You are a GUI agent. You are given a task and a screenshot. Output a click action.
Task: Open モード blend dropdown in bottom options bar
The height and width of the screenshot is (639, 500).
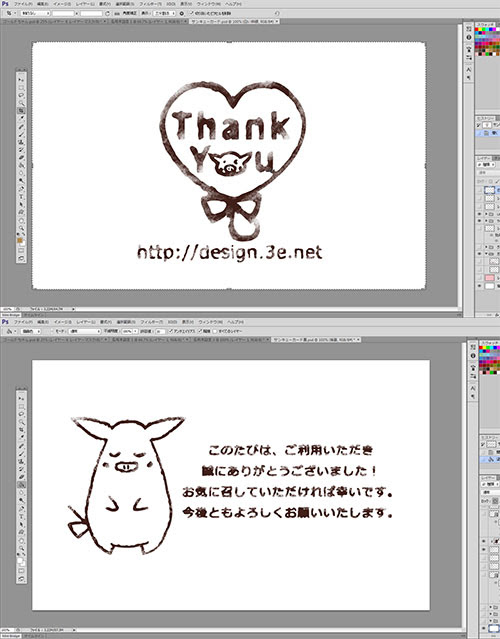(x=84, y=331)
